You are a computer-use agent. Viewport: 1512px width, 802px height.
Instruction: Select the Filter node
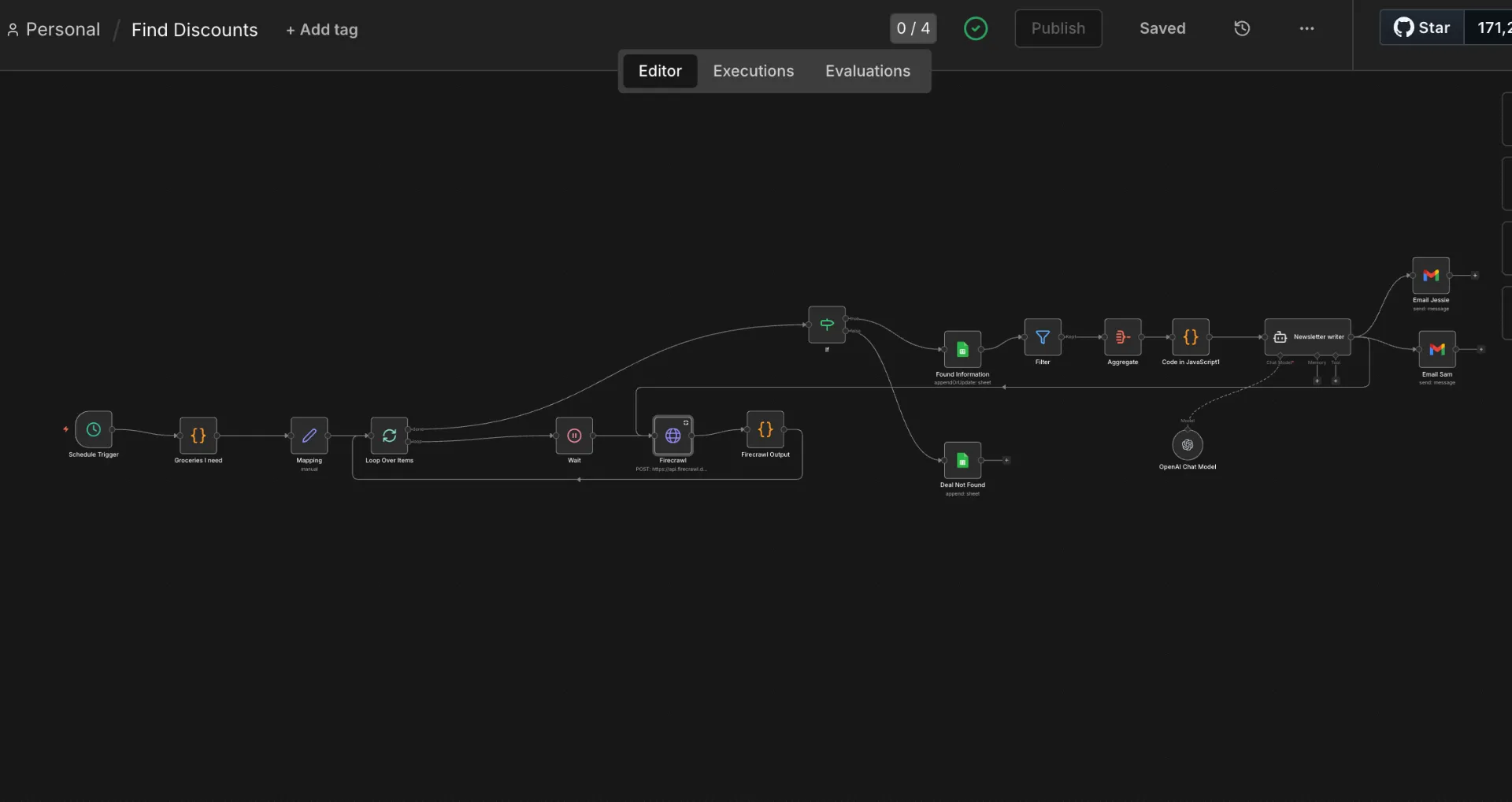coord(1043,336)
